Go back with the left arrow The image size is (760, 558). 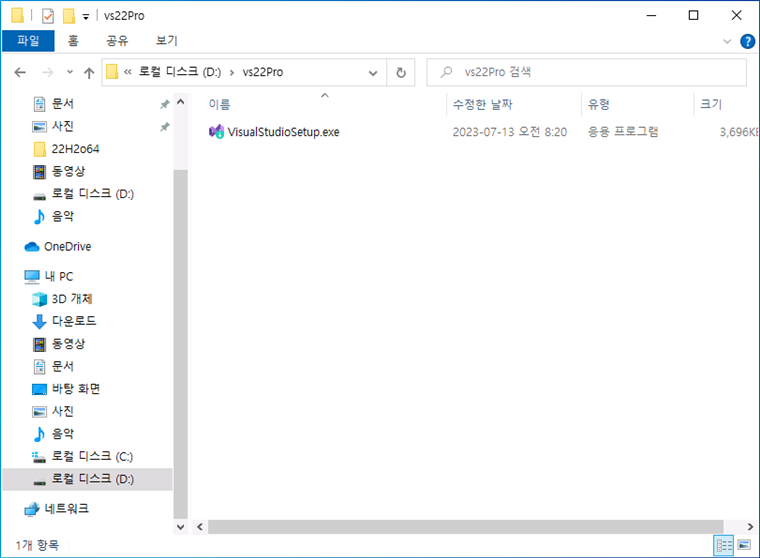(x=20, y=73)
